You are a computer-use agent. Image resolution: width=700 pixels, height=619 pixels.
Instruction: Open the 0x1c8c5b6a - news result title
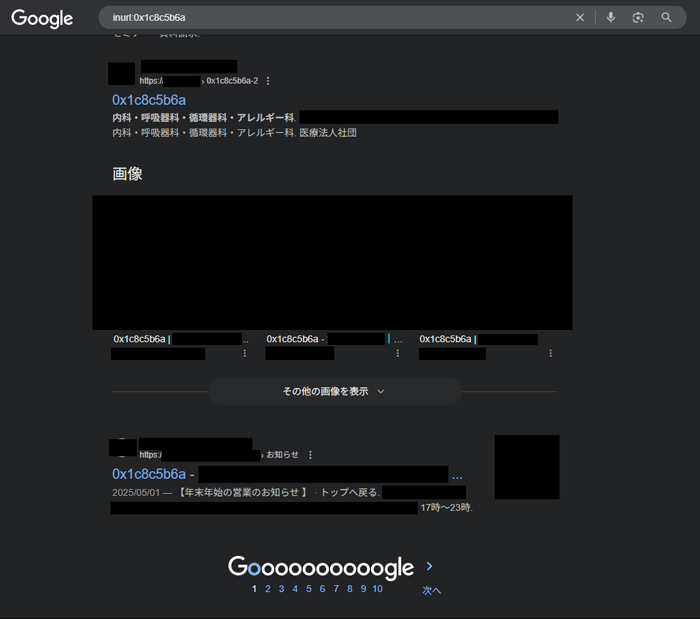[153, 474]
